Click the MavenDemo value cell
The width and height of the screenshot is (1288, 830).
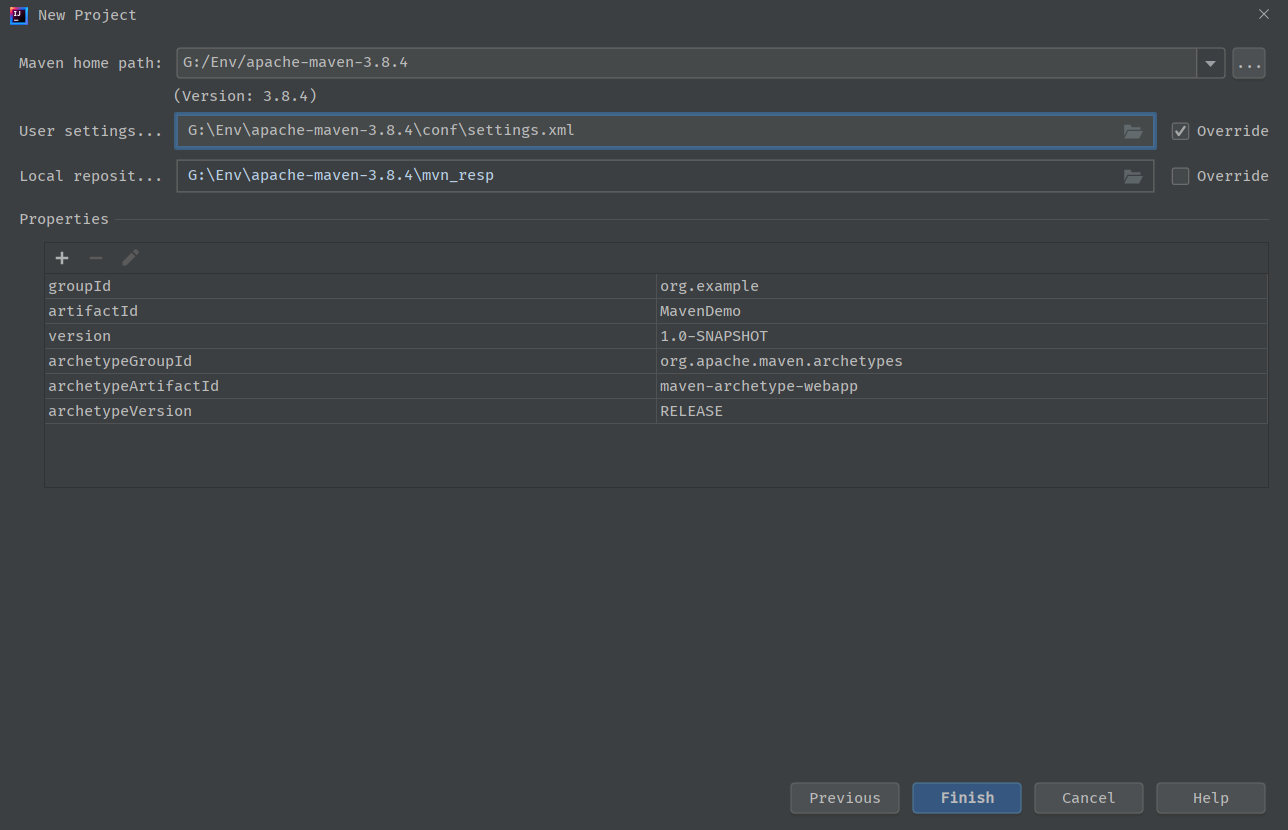coord(962,311)
